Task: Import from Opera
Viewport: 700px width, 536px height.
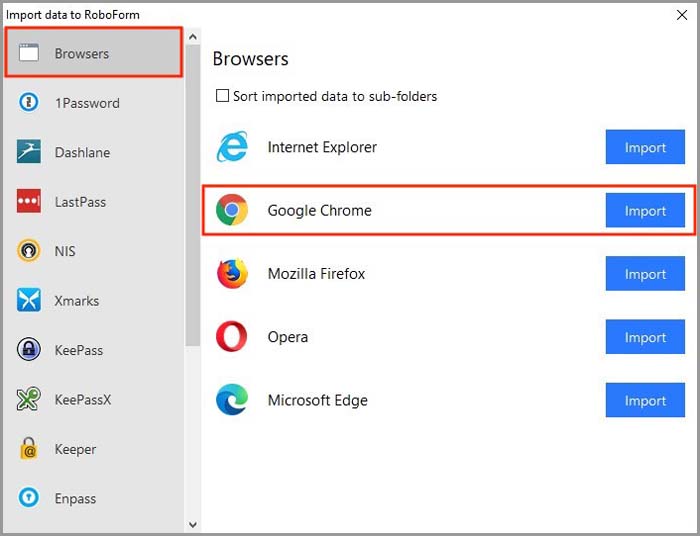Action: (645, 337)
